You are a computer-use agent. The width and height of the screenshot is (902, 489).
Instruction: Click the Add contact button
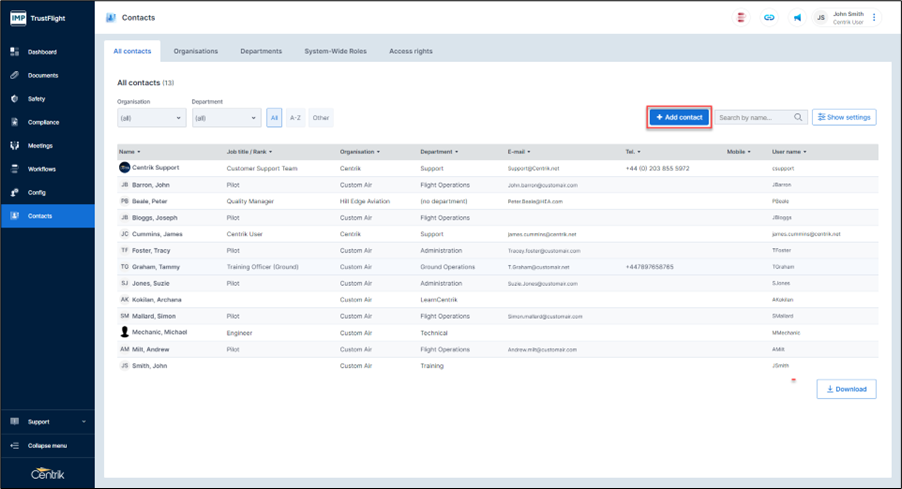(x=680, y=117)
